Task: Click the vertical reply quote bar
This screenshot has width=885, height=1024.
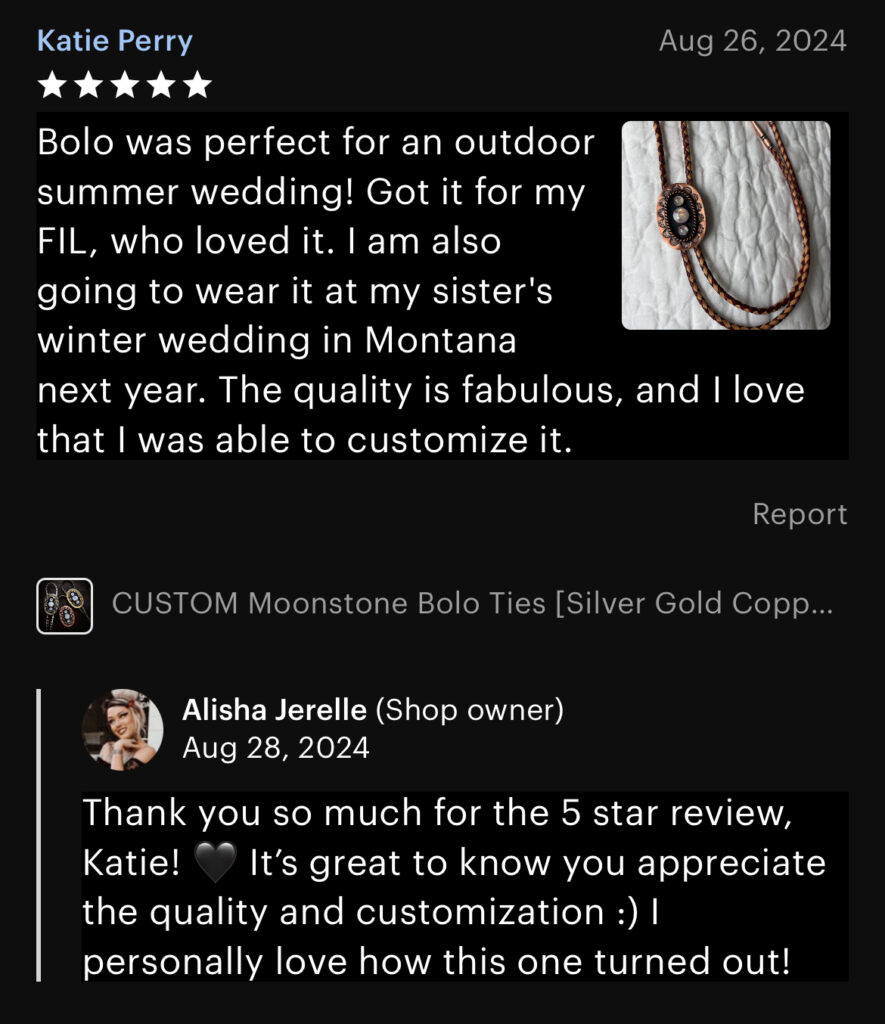Action: tap(39, 835)
